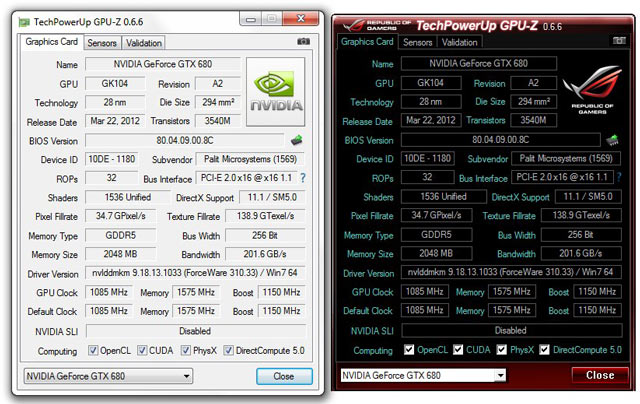
Task: Click the GPU-Z app icon in the left title bar
Action: coord(24,22)
